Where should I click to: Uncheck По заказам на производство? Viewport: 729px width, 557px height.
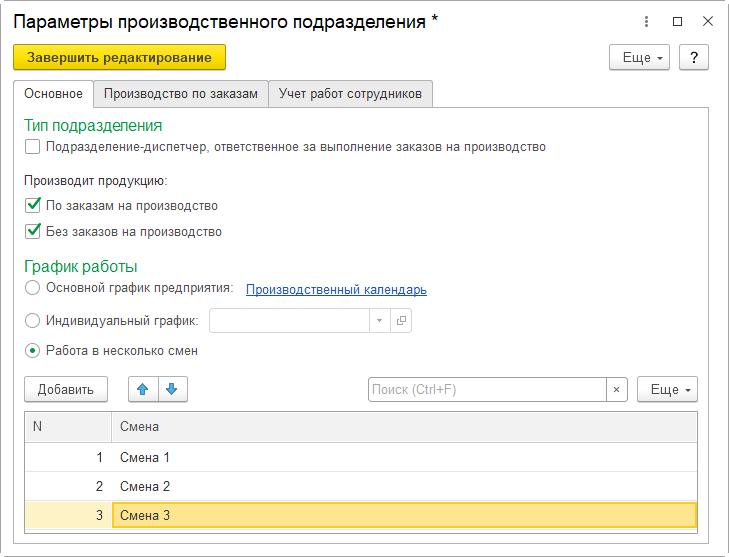(x=33, y=206)
